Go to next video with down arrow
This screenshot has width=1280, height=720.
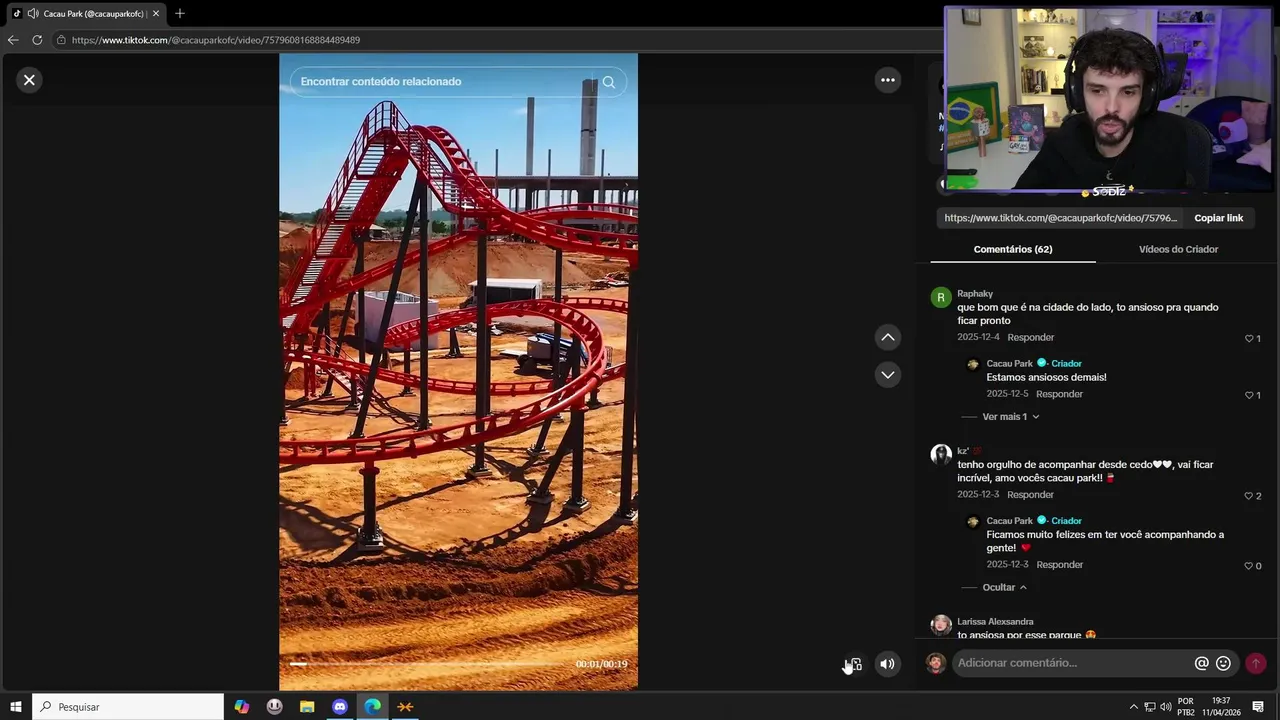pos(888,374)
